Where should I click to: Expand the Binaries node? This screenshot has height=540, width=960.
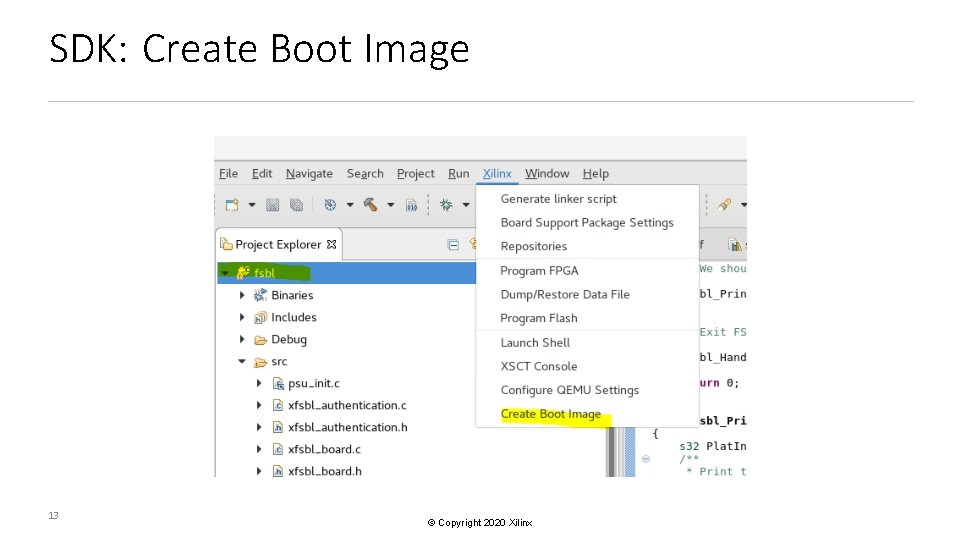(242, 295)
